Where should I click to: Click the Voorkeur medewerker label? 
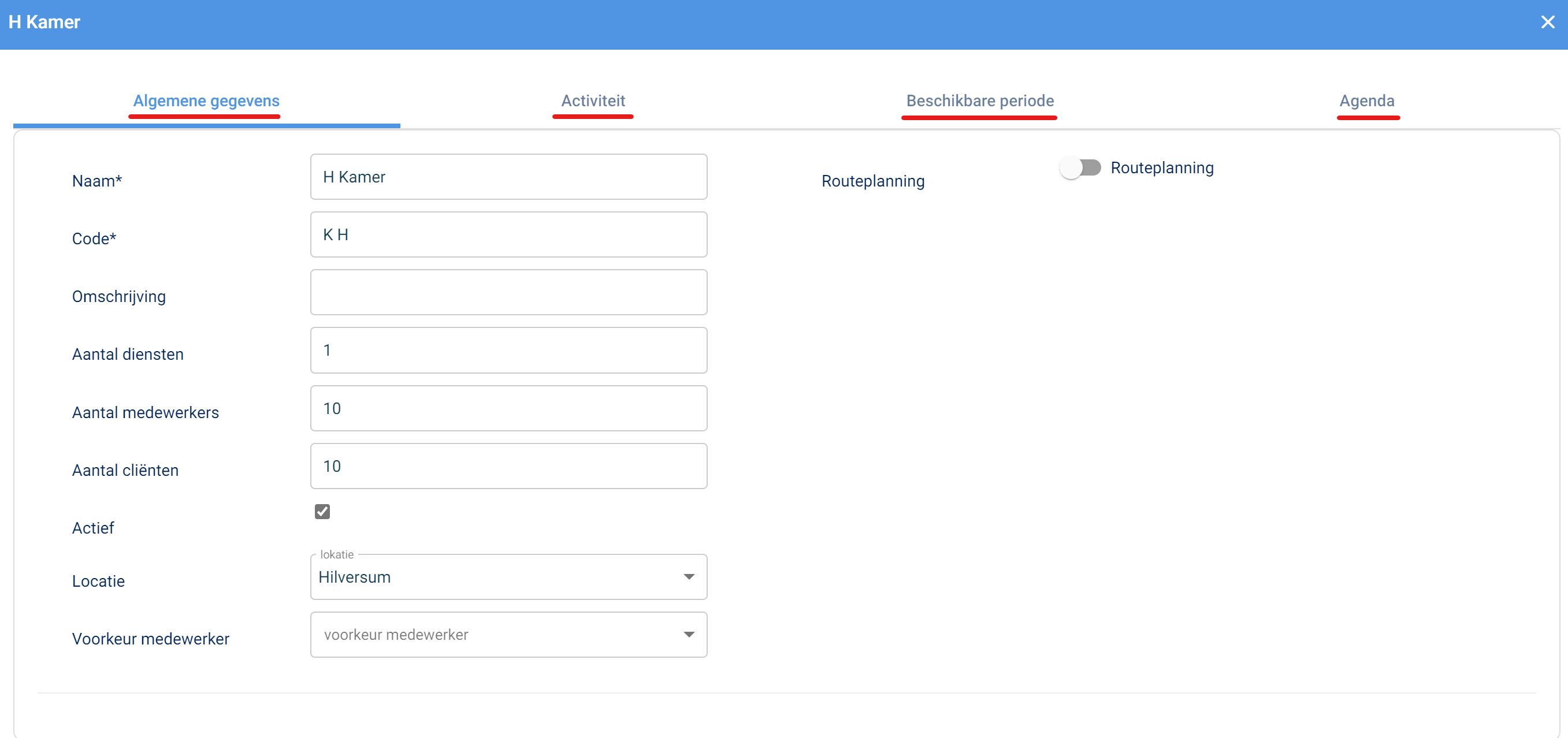coord(151,639)
